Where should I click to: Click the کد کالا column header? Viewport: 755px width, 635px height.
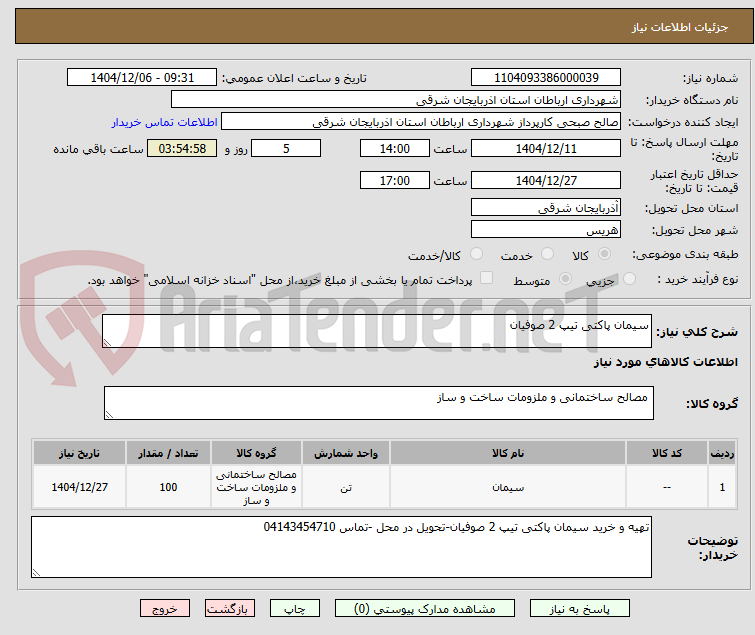coord(667,453)
